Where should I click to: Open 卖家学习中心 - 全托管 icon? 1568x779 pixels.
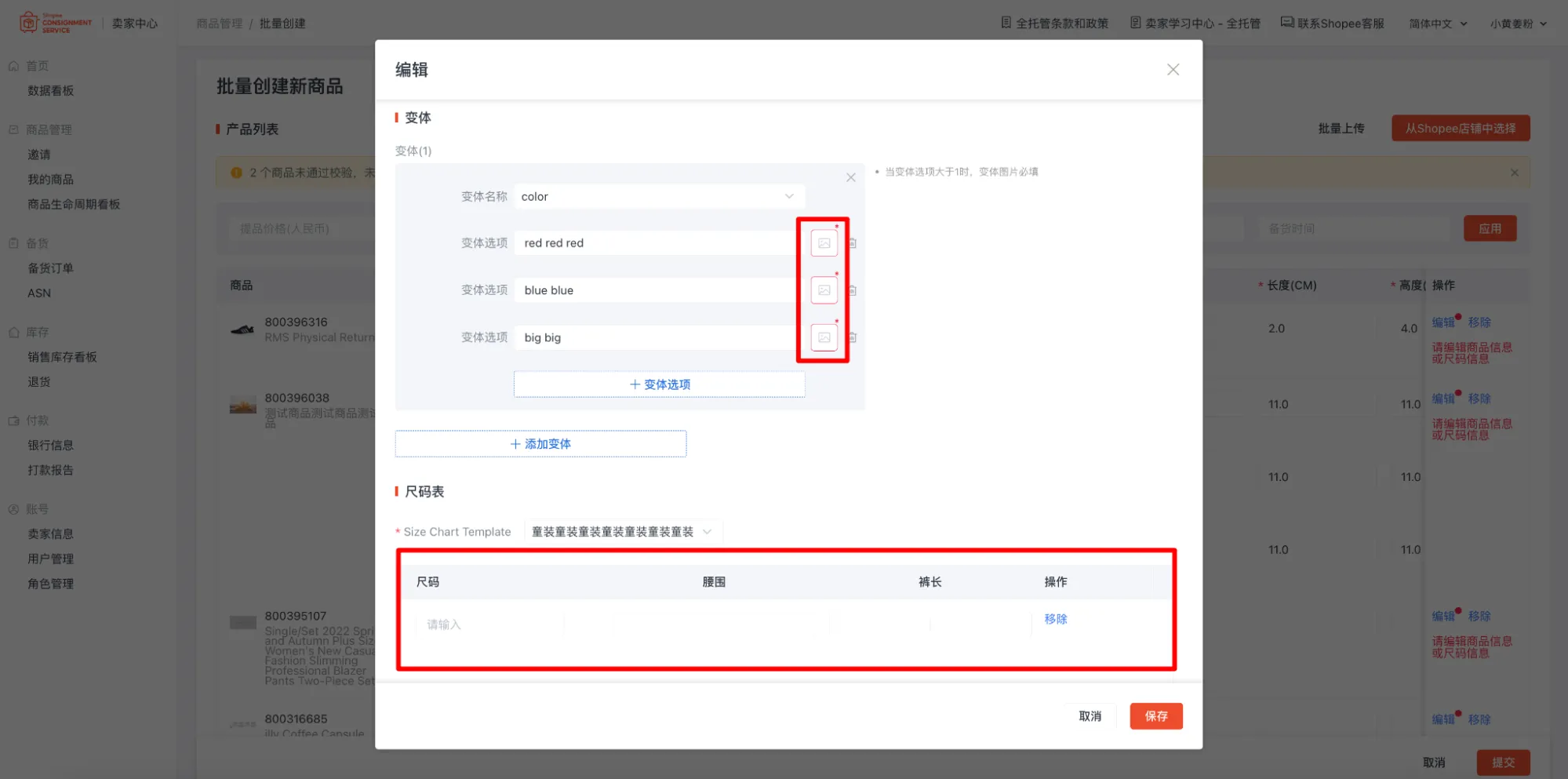point(1135,23)
